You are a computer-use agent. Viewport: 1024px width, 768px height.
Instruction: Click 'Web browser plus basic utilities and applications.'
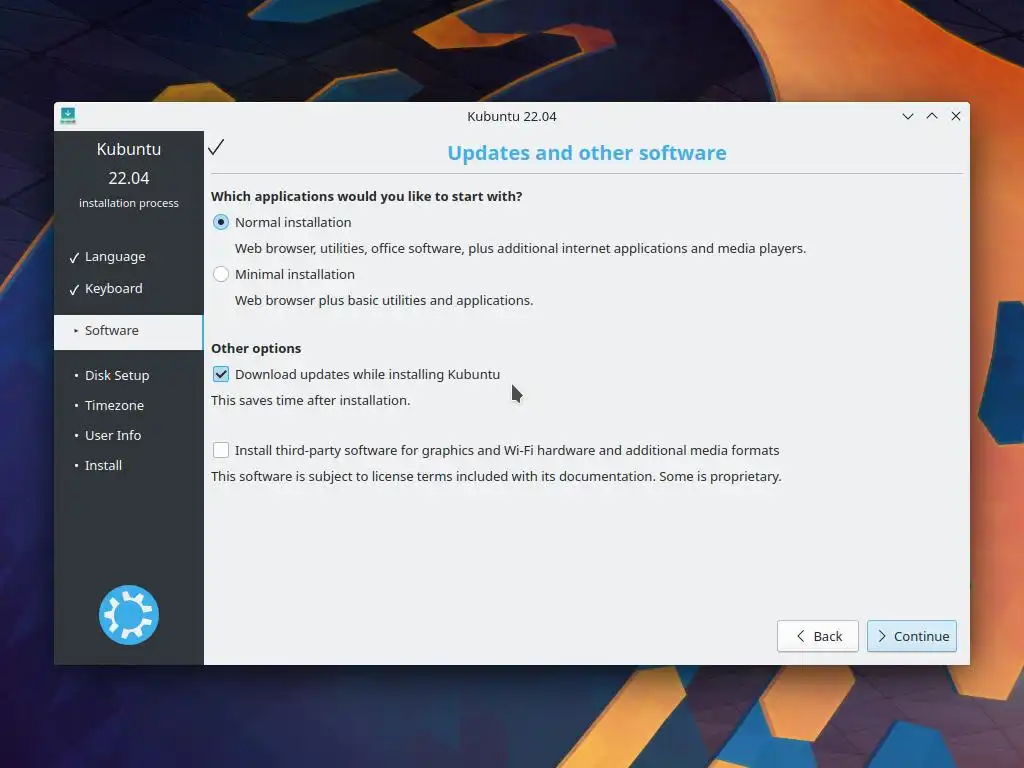pos(384,300)
